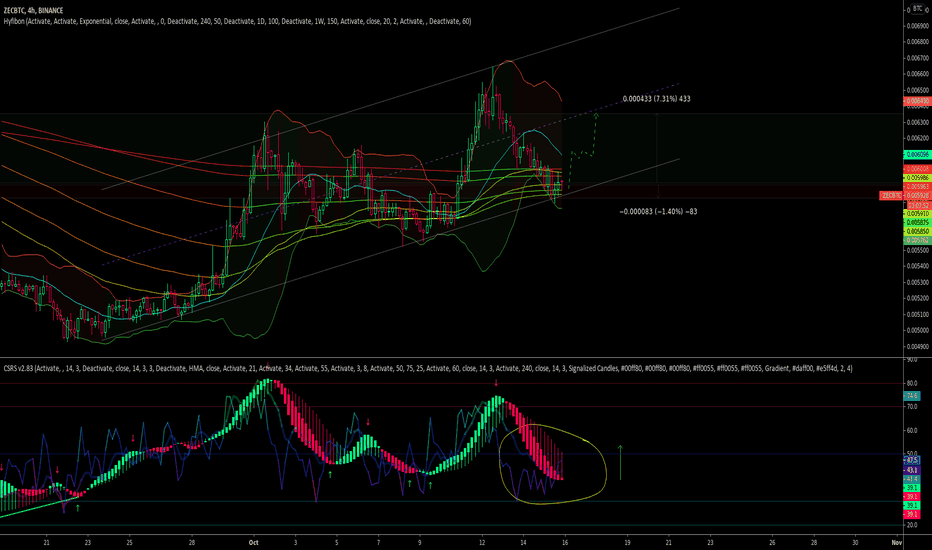This screenshot has width=932, height=550.
Task: Click the purple 43.1 indicator value label
Action: pos(912,470)
